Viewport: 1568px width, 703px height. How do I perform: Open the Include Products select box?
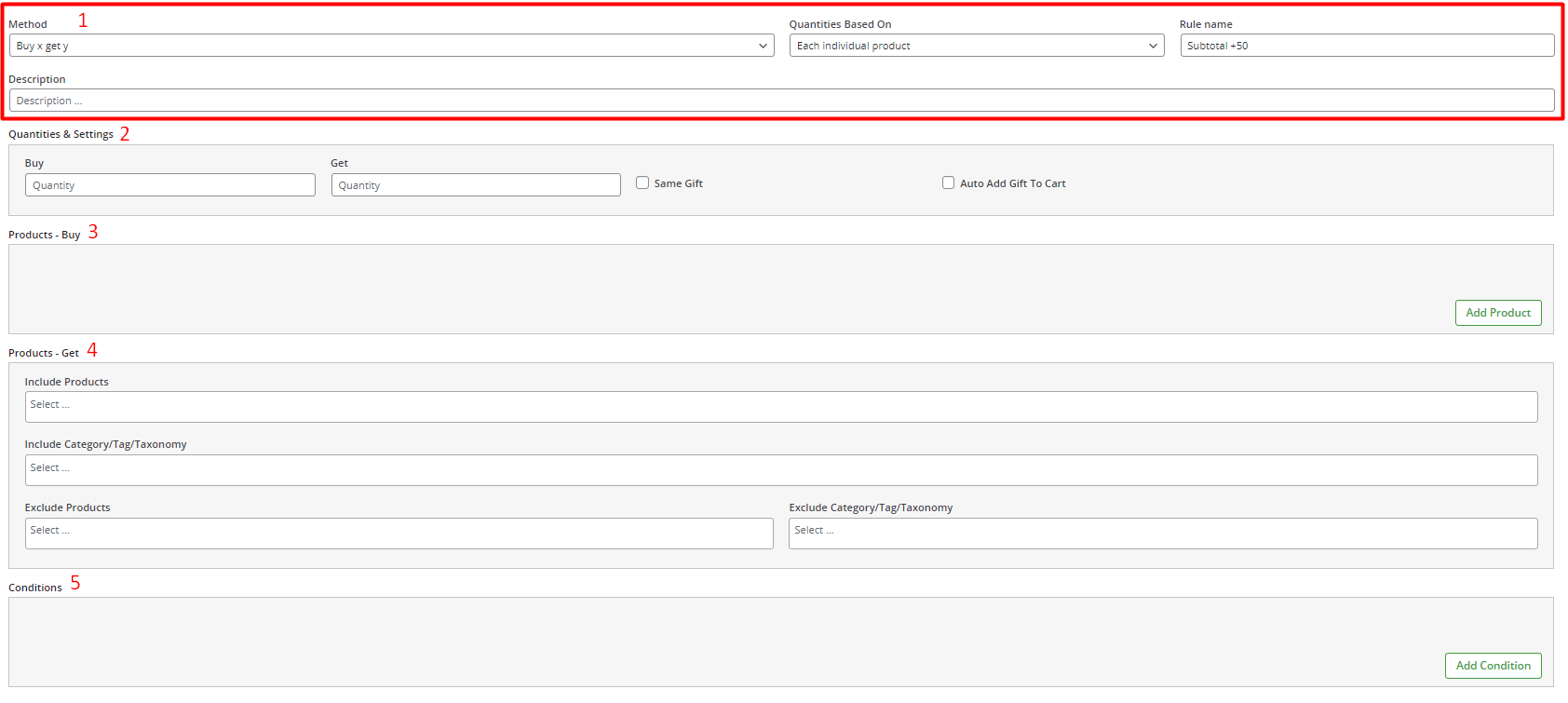click(781, 407)
